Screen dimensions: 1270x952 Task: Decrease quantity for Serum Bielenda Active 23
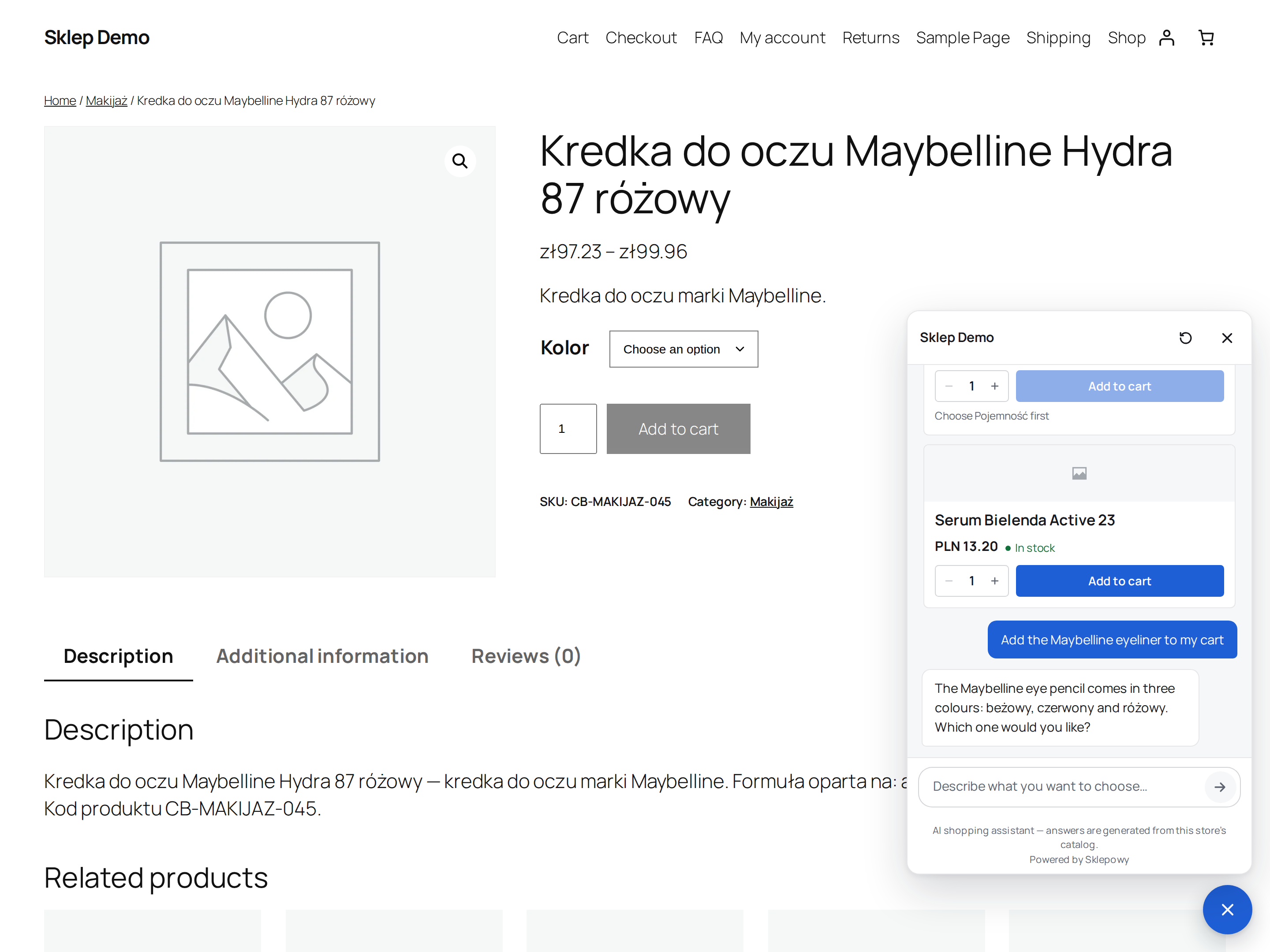pyautogui.click(x=949, y=581)
